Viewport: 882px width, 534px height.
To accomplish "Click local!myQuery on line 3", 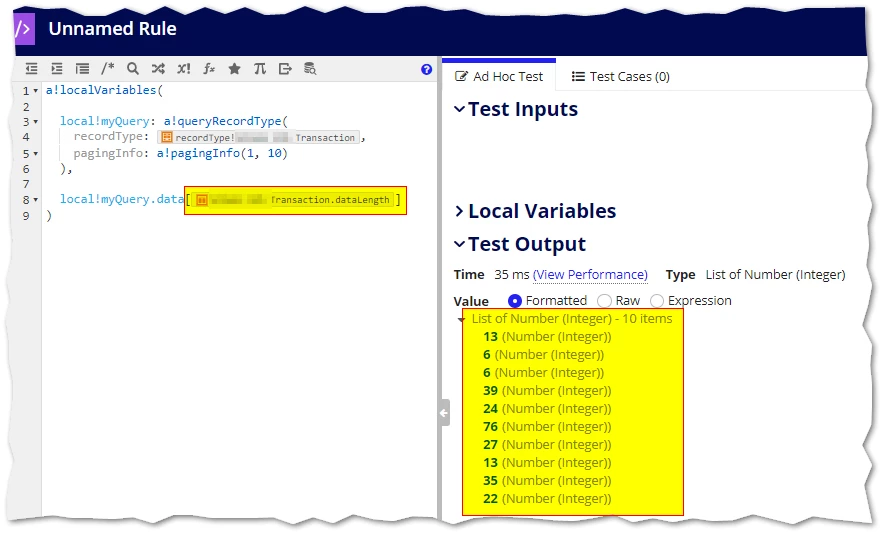I will 105,121.
